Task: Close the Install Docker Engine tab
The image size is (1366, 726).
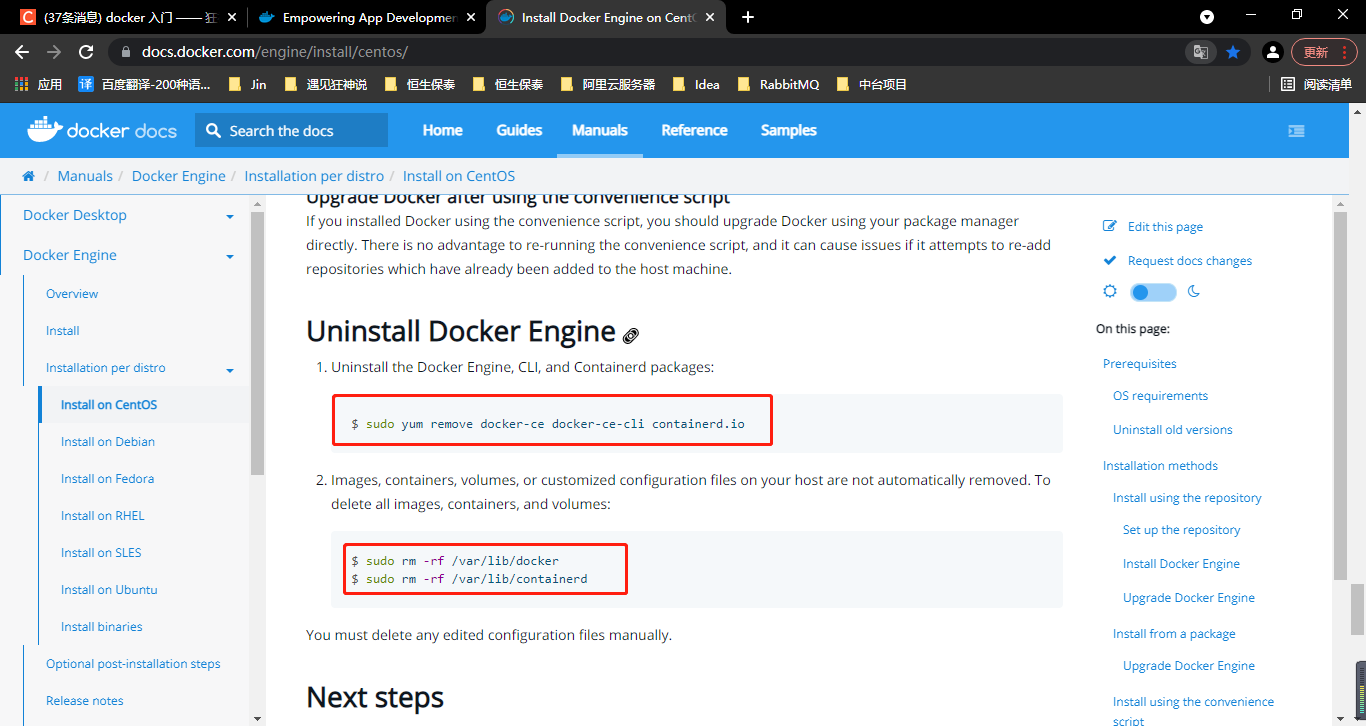Action: pos(711,17)
